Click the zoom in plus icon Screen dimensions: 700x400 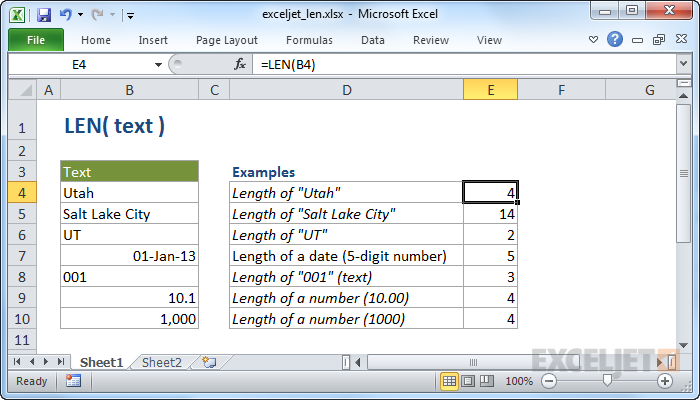coord(665,381)
